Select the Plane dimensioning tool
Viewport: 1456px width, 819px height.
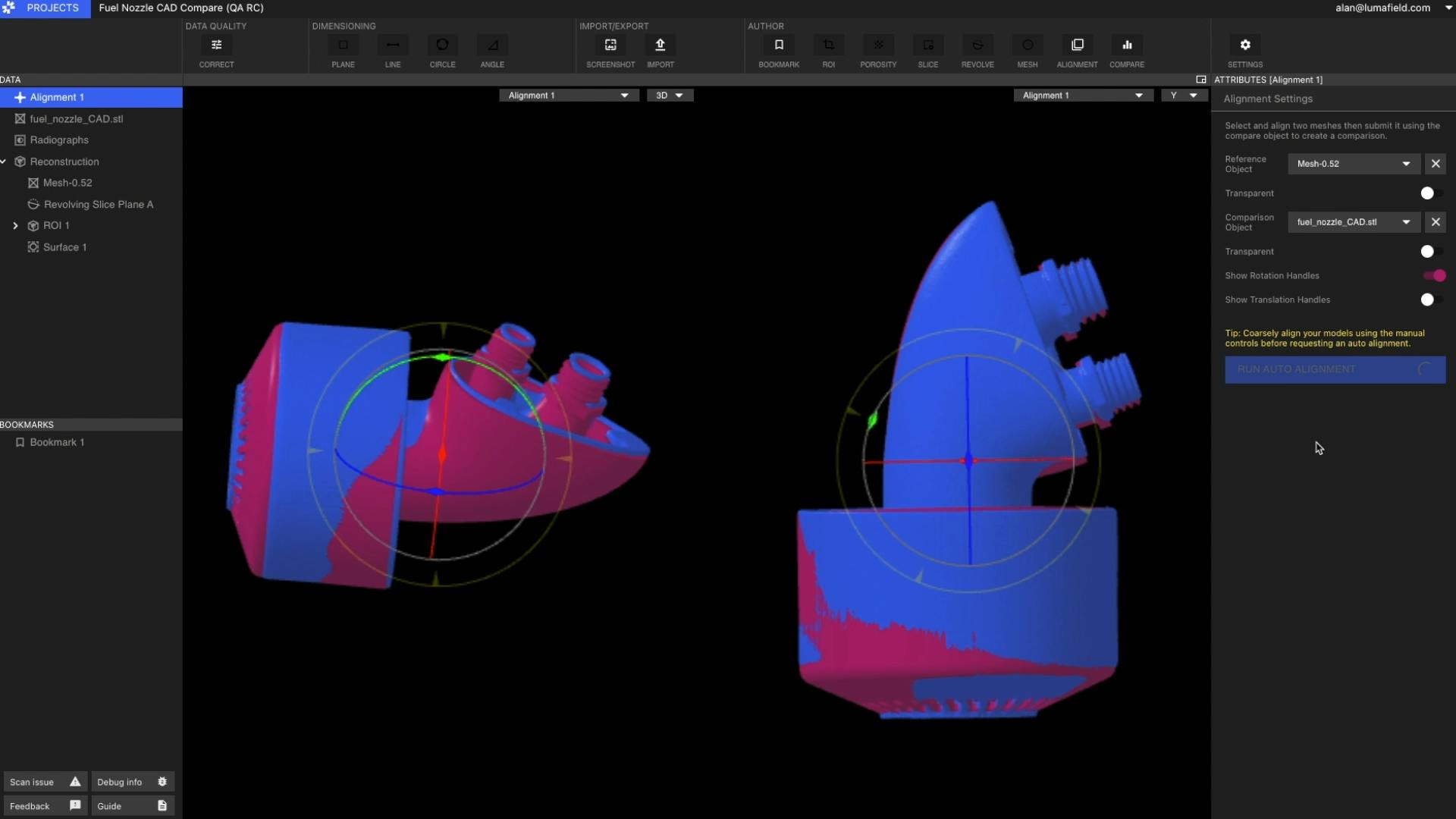point(343,45)
